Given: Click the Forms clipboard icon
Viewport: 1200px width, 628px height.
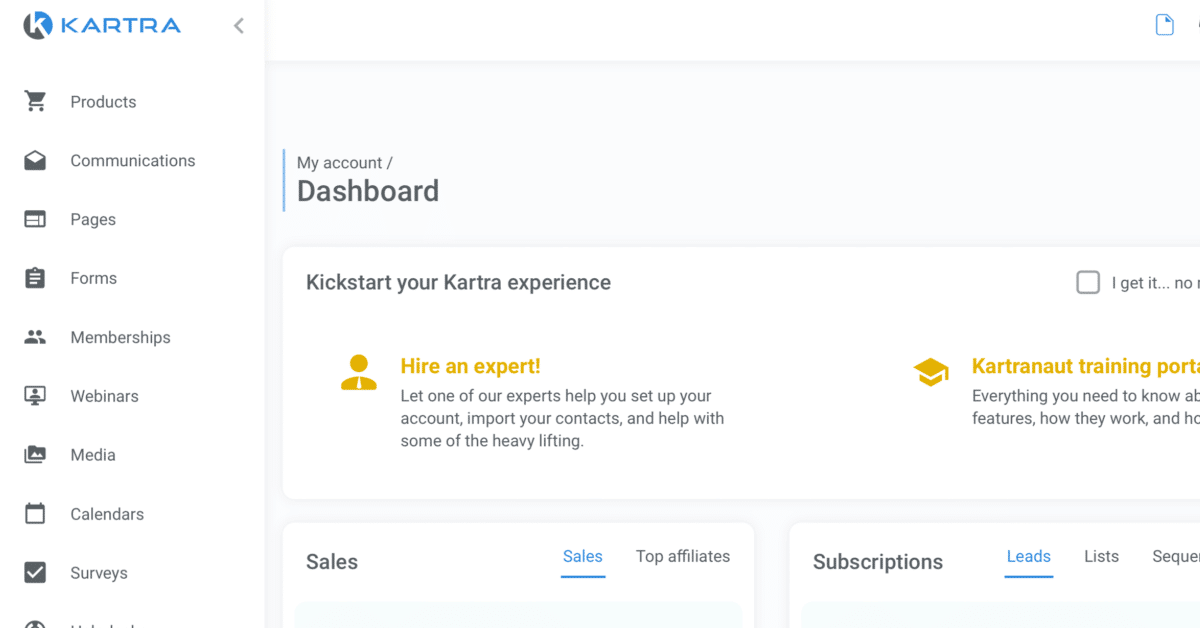Looking at the screenshot, I should (35, 278).
